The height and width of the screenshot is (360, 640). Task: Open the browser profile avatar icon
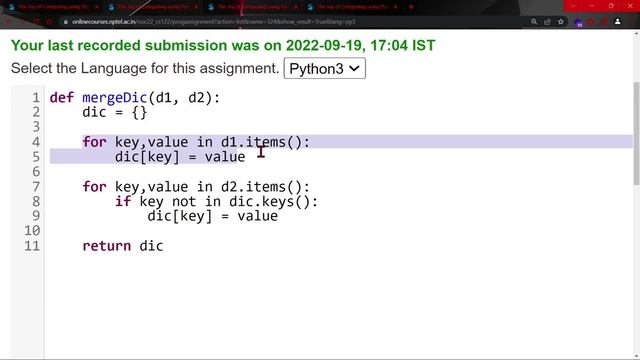pos(618,22)
